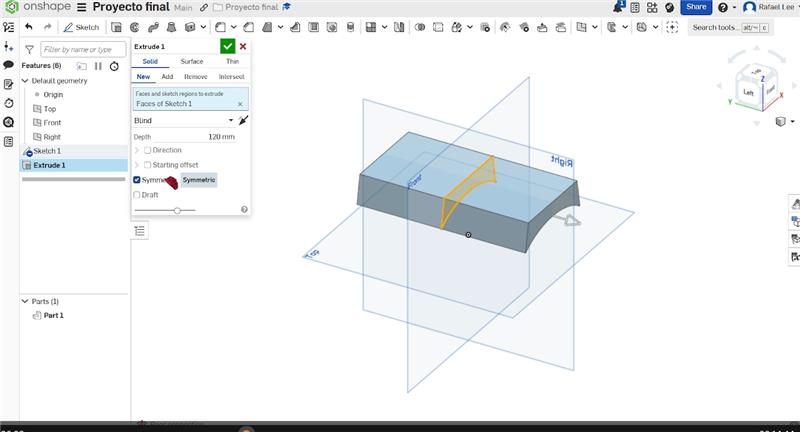
Task: Select the Plane tool icon
Action: pos(581,27)
